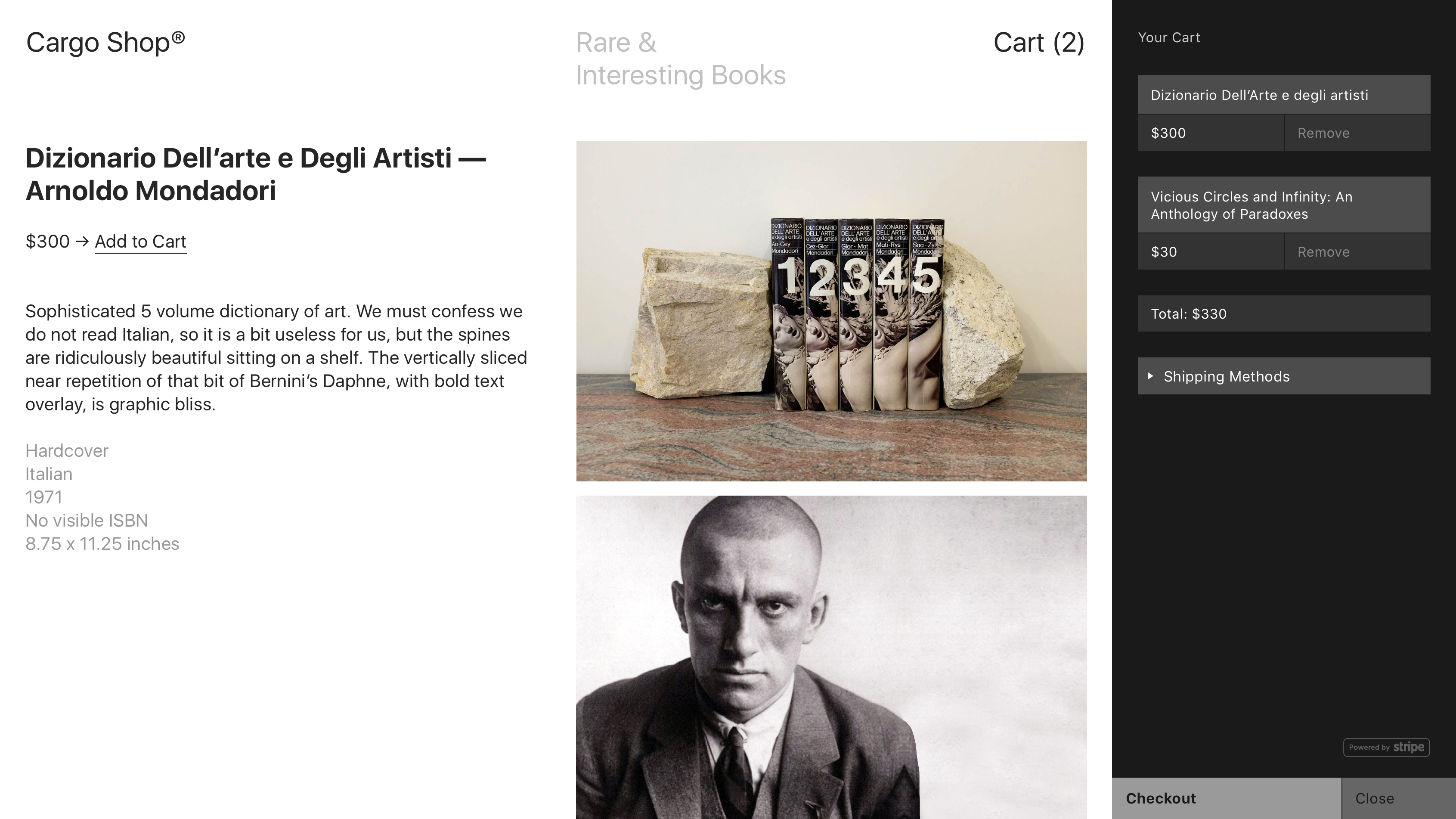Click the product title heading

(x=256, y=174)
